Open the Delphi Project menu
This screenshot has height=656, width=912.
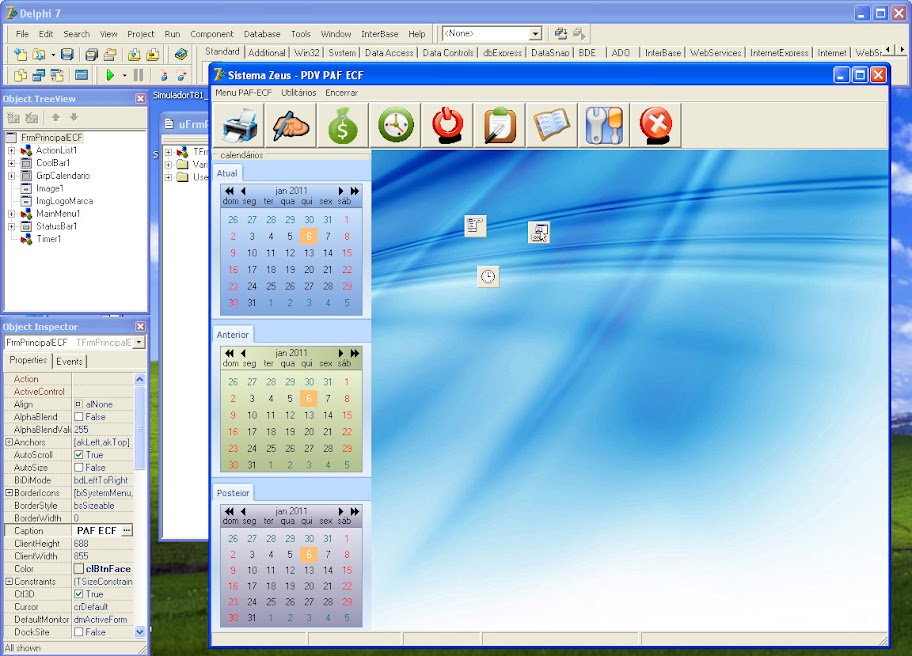click(x=141, y=34)
